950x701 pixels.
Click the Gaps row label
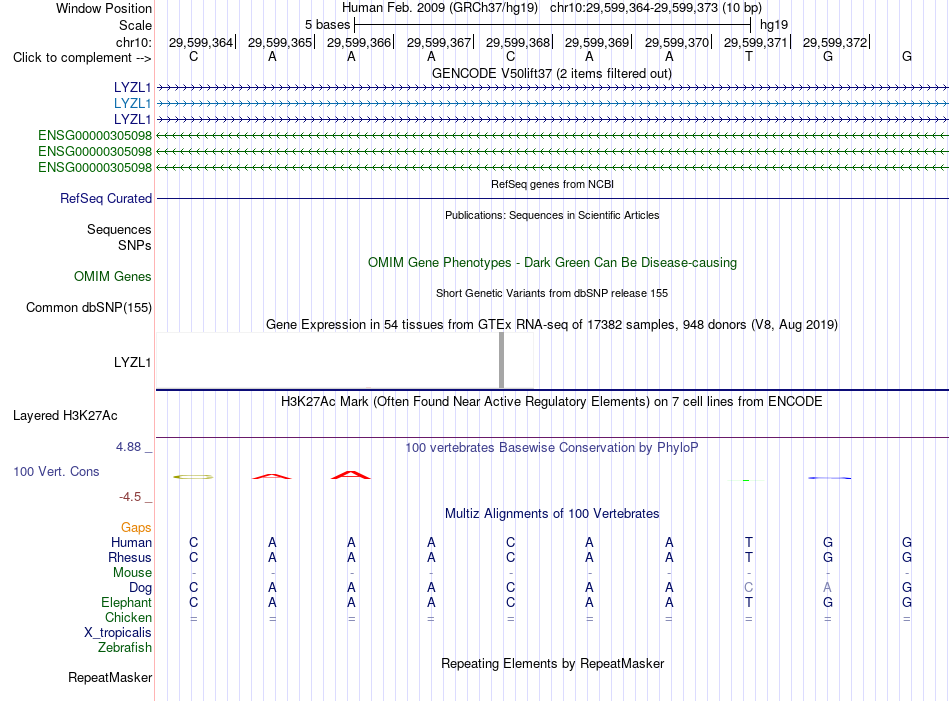click(x=136, y=528)
